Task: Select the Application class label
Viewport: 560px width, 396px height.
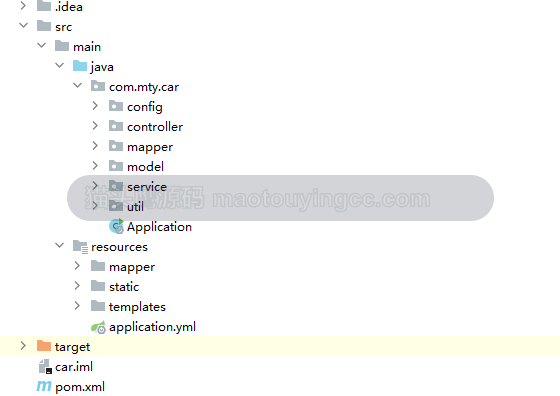Action: [159, 227]
